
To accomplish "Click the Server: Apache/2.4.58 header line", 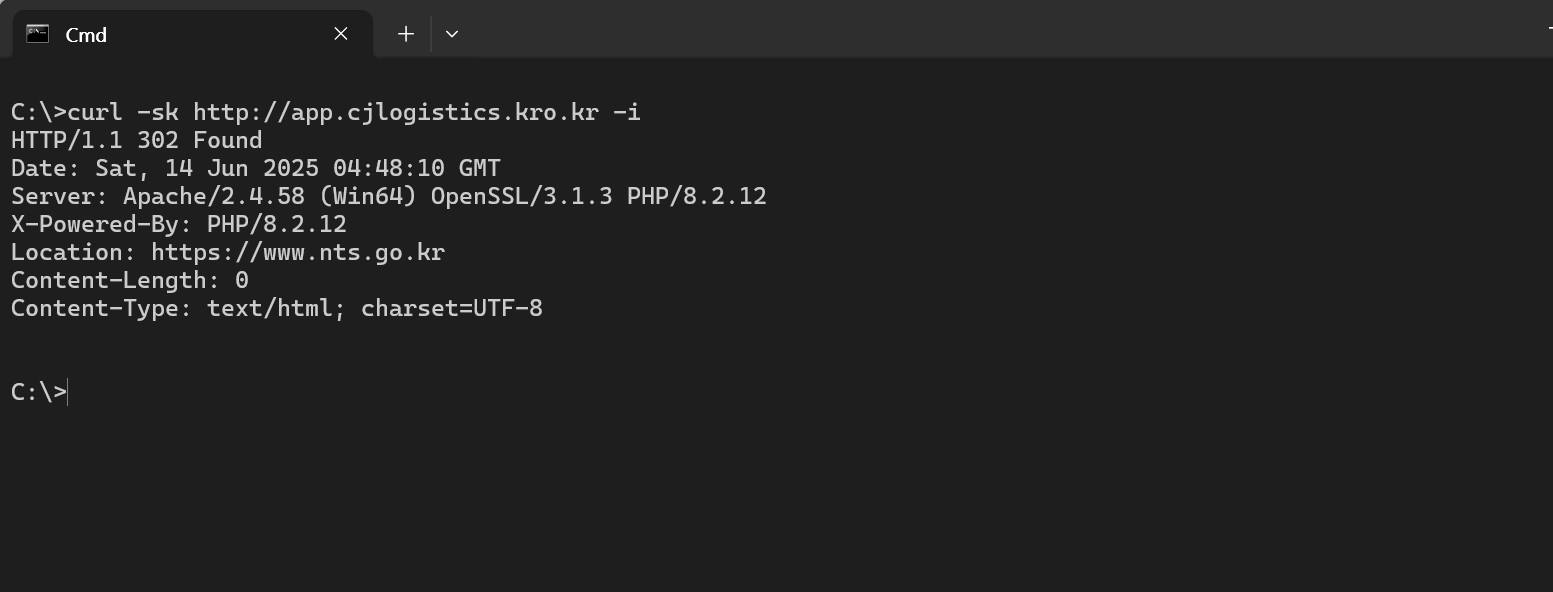I will coord(390,196).
